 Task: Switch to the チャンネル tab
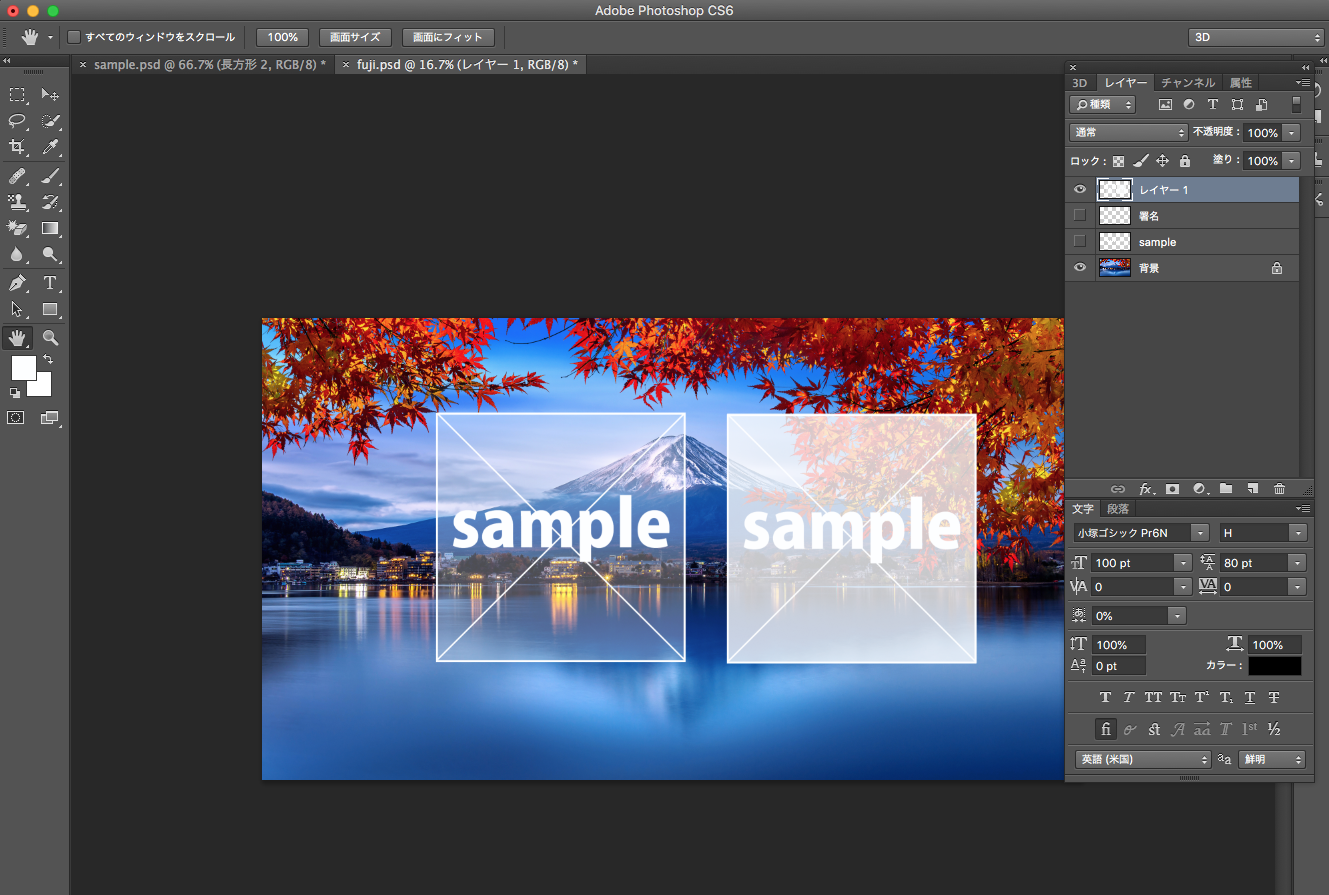pos(1188,83)
